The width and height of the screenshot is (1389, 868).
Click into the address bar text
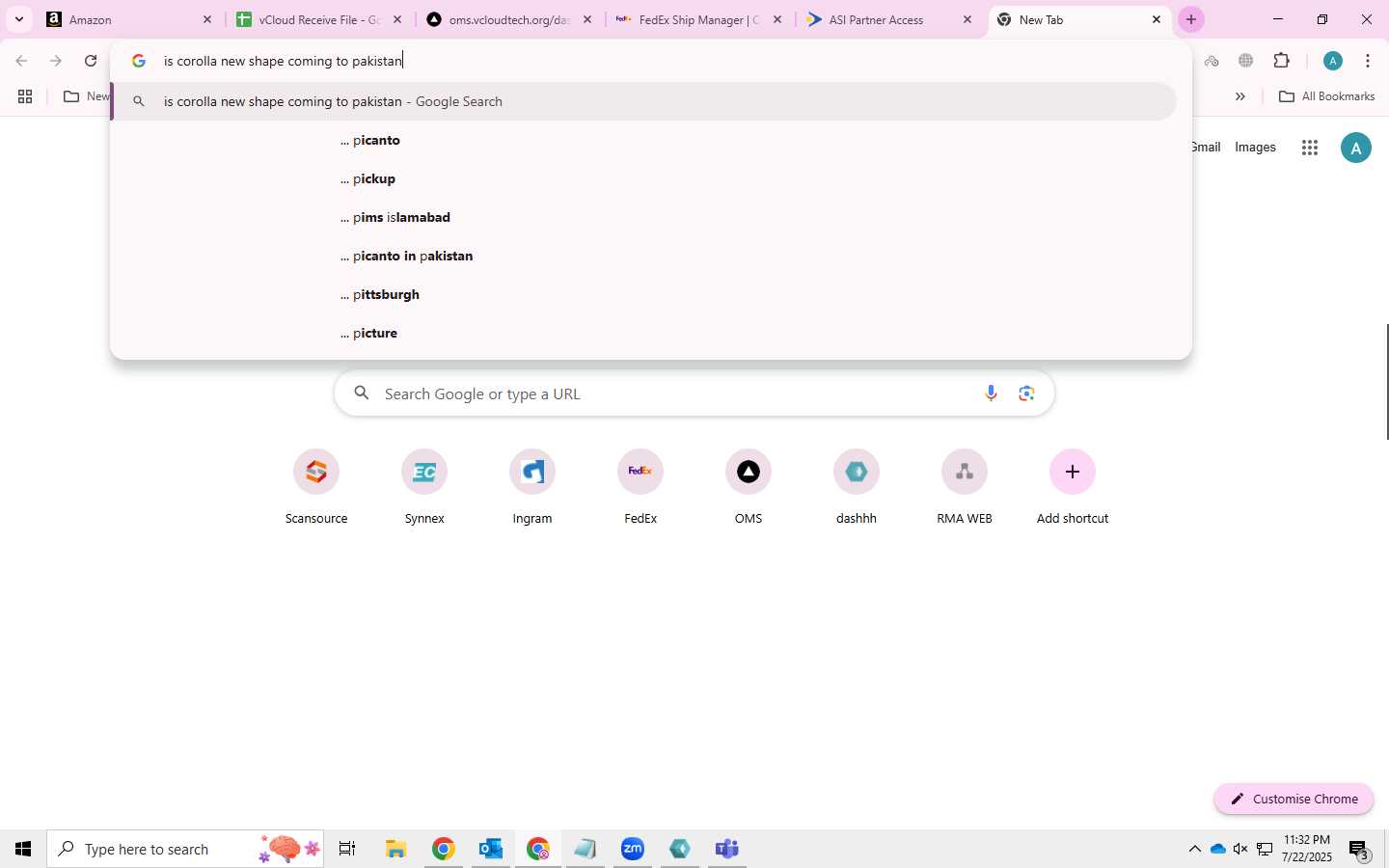pos(283,61)
